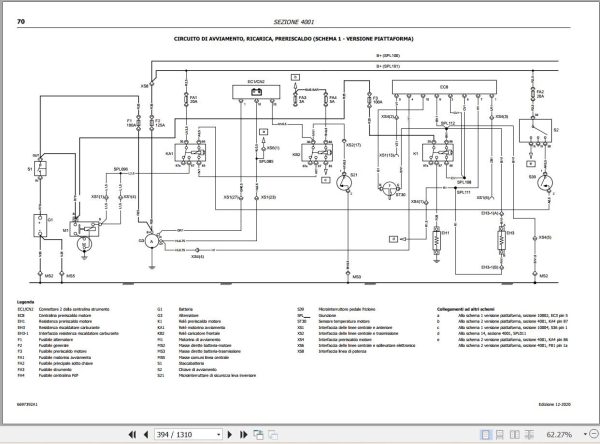
Task: Click the B+ (SPL101) line label
Action: [x=388, y=66]
